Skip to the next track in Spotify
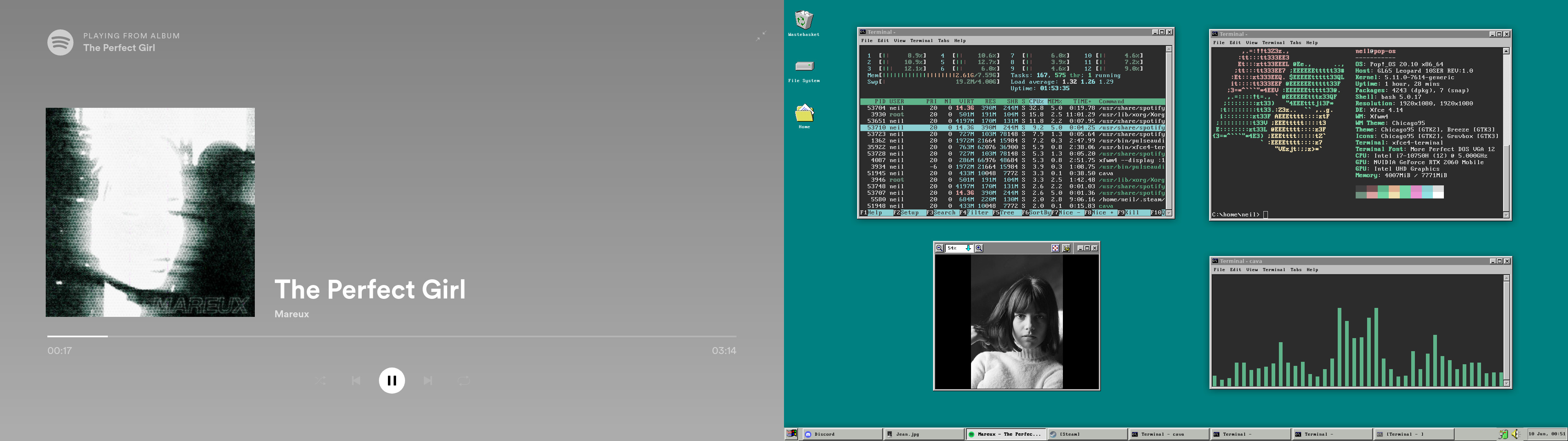The image size is (1568, 441). (x=428, y=380)
